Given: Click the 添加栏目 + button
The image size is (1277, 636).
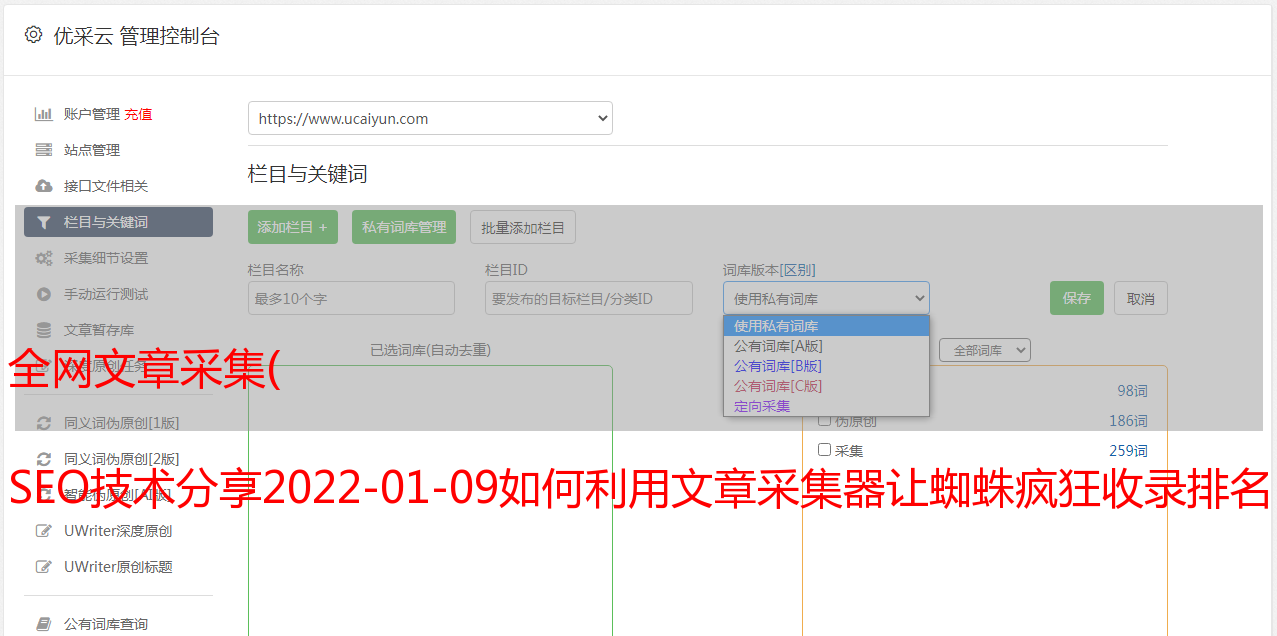Looking at the screenshot, I should pyautogui.click(x=293, y=227).
